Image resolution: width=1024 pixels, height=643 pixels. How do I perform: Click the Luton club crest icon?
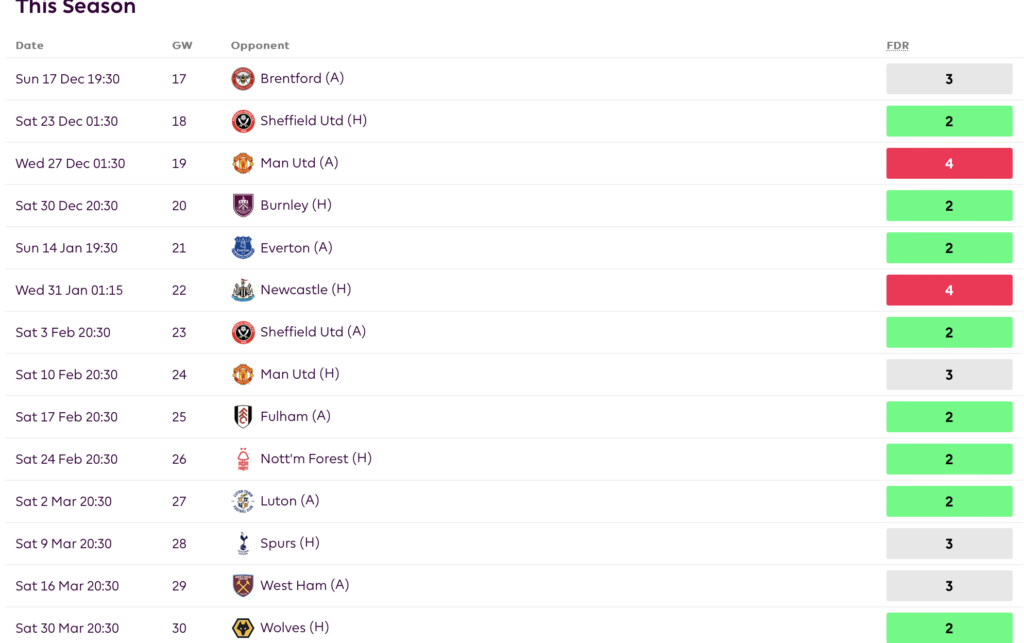243,501
